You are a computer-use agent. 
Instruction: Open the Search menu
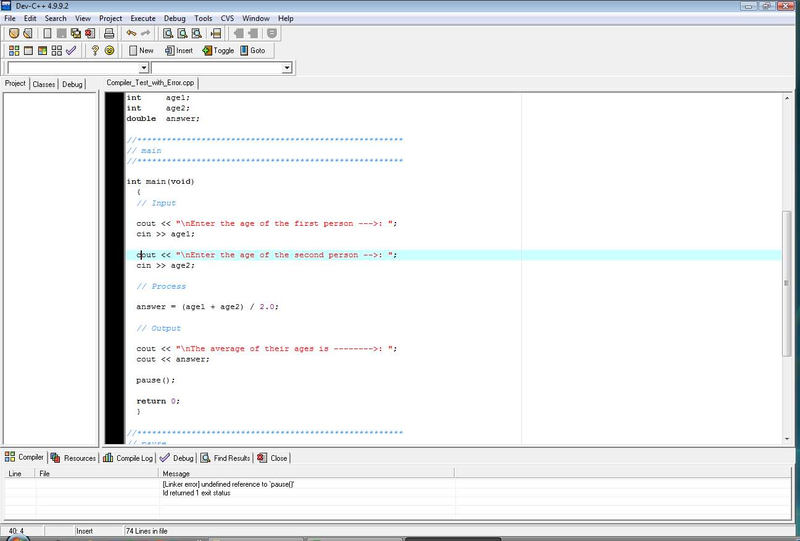(56, 18)
